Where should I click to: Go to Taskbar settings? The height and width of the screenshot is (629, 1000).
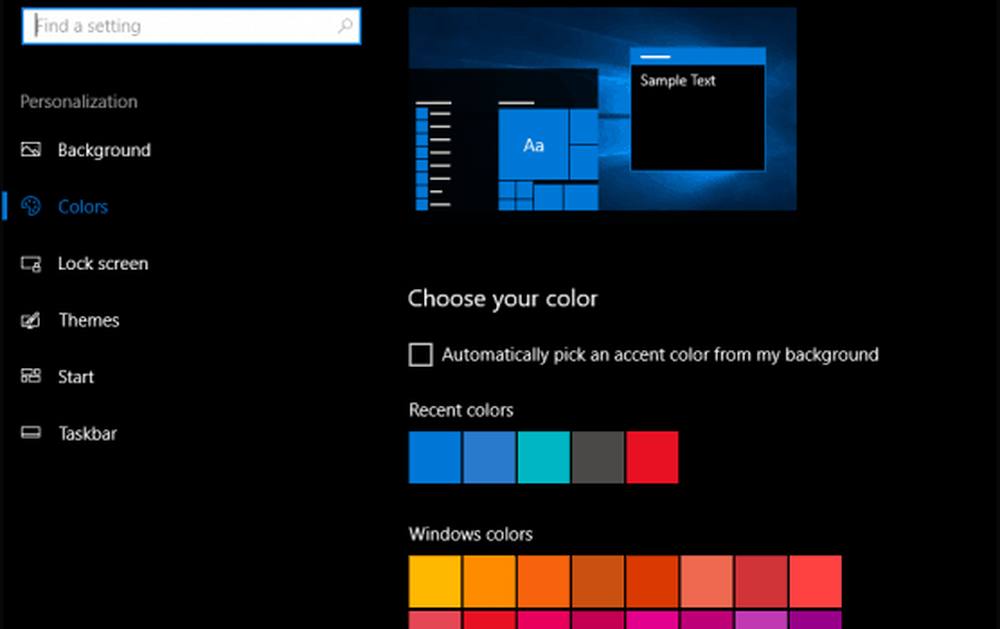pos(87,434)
